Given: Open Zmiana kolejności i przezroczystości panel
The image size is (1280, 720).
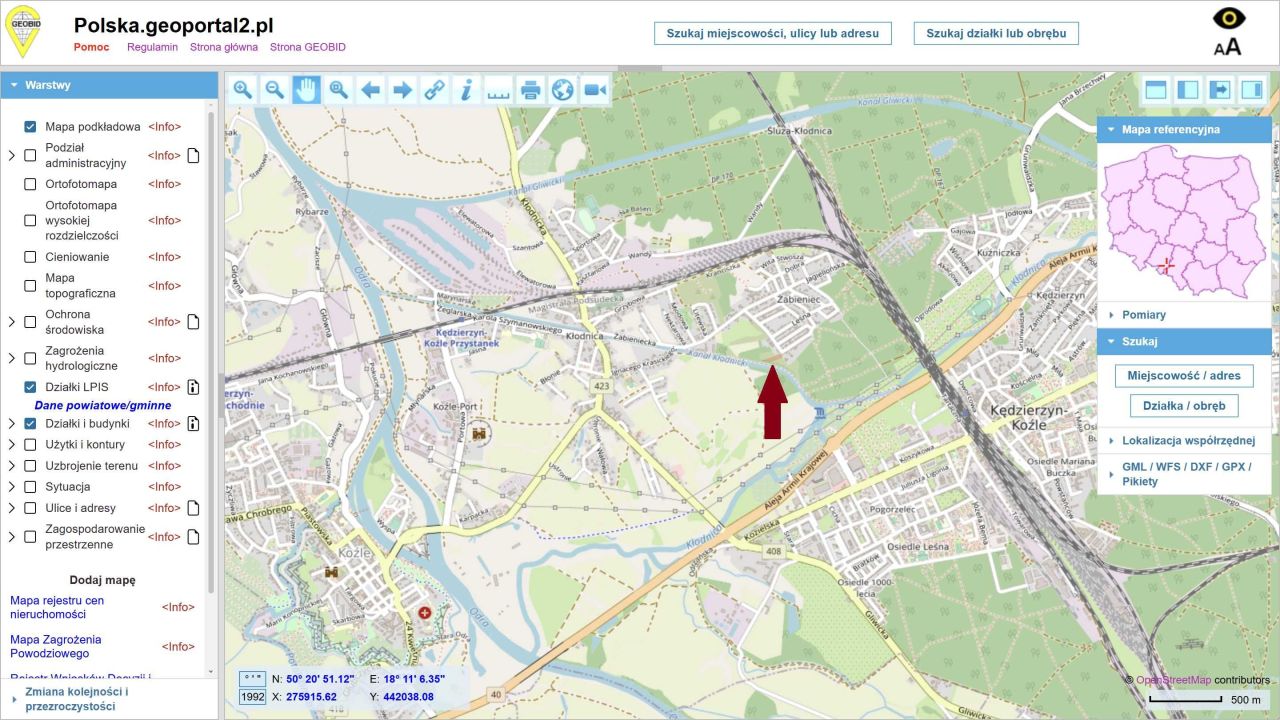Looking at the screenshot, I should pos(109,698).
